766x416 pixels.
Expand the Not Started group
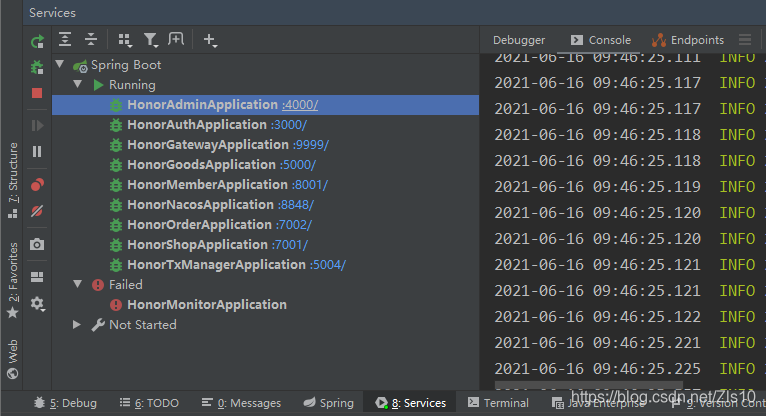pos(77,324)
